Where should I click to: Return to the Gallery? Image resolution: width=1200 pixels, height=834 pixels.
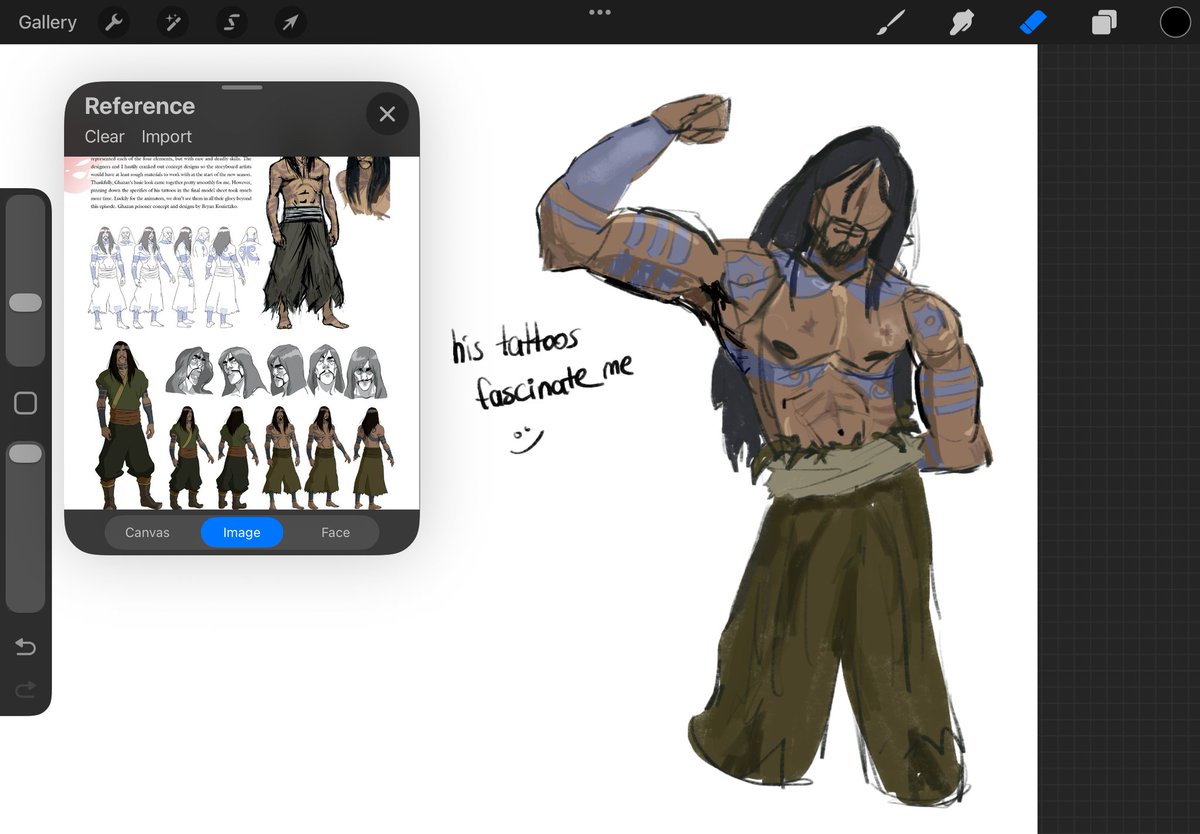[47, 22]
